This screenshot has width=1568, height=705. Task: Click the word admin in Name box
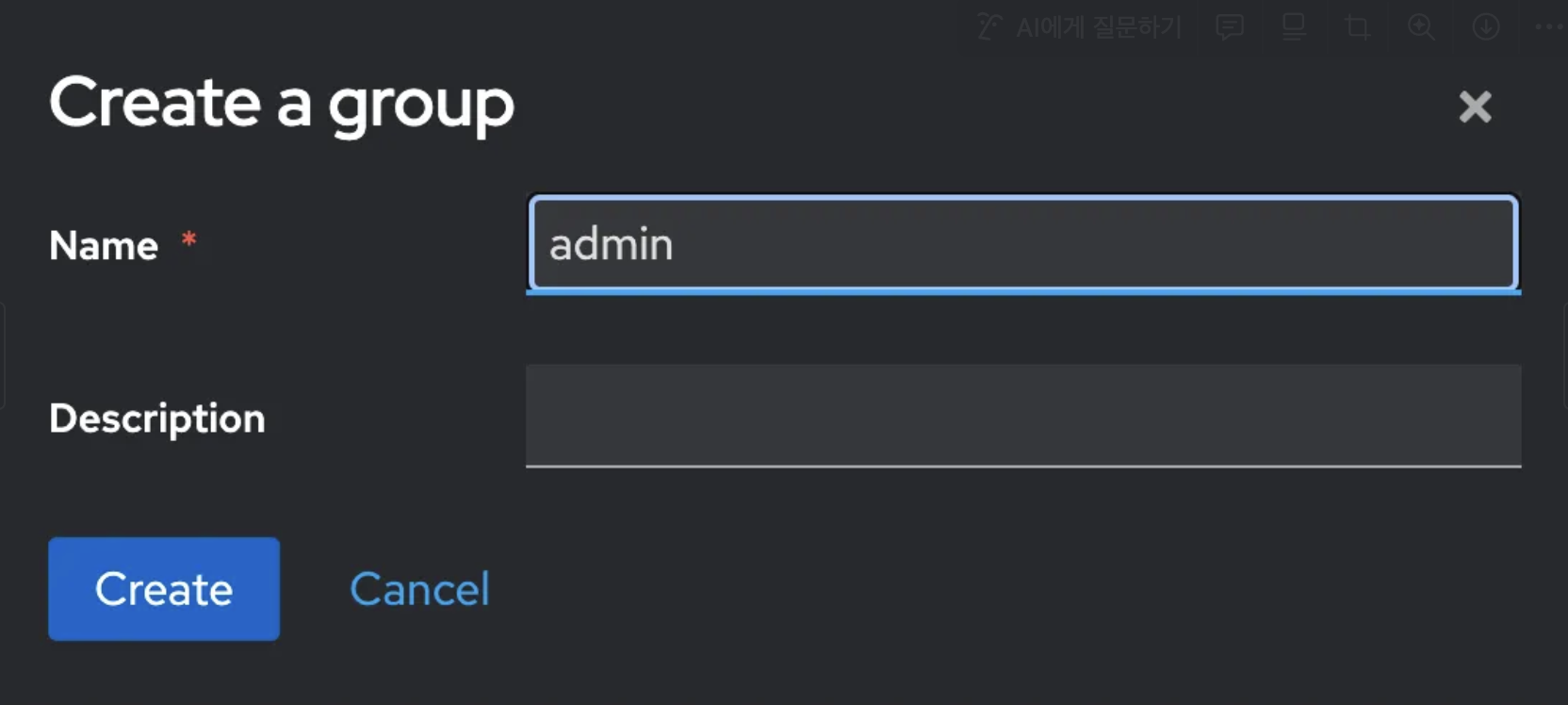612,244
